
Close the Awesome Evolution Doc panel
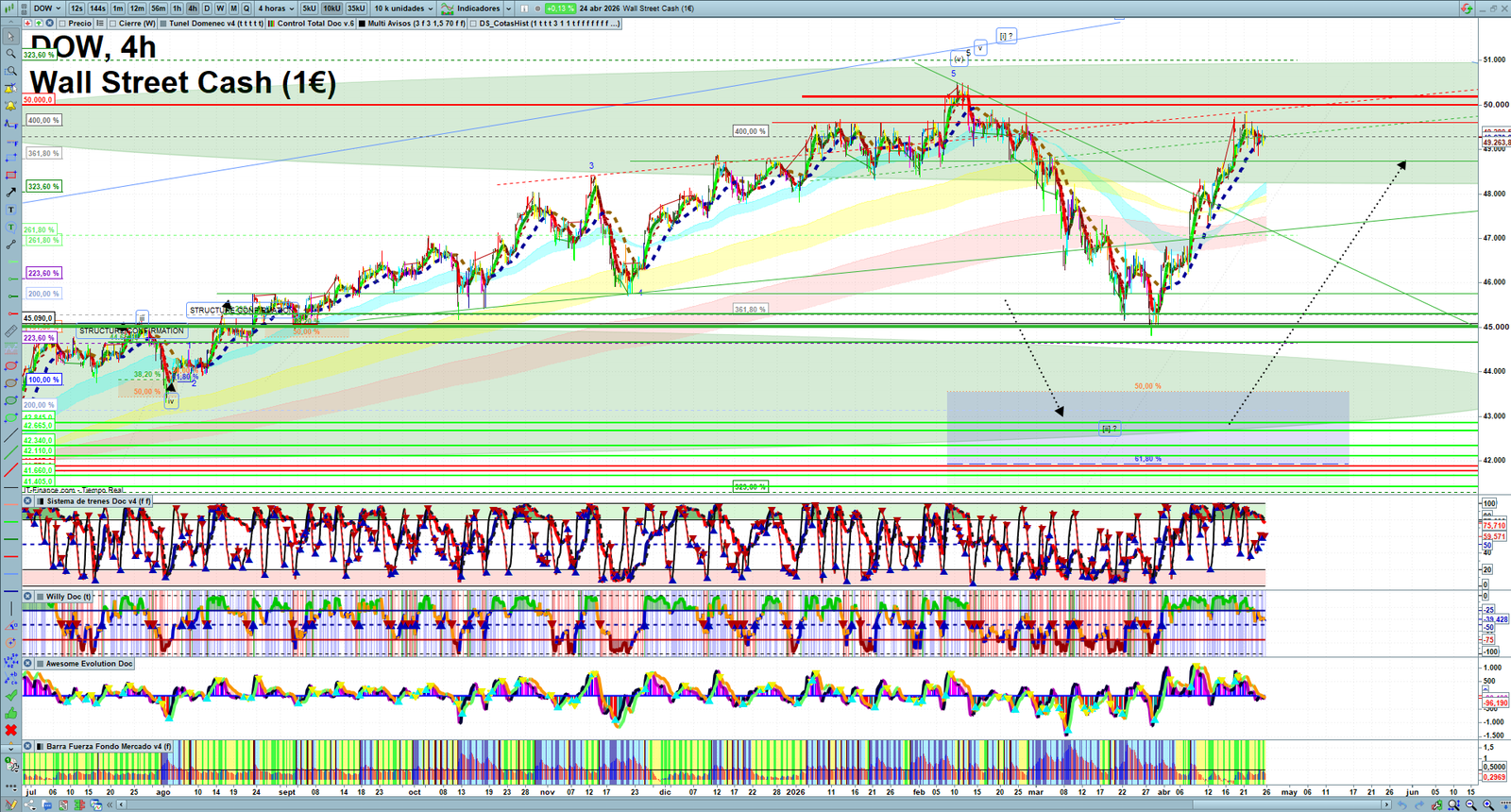click(28, 664)
